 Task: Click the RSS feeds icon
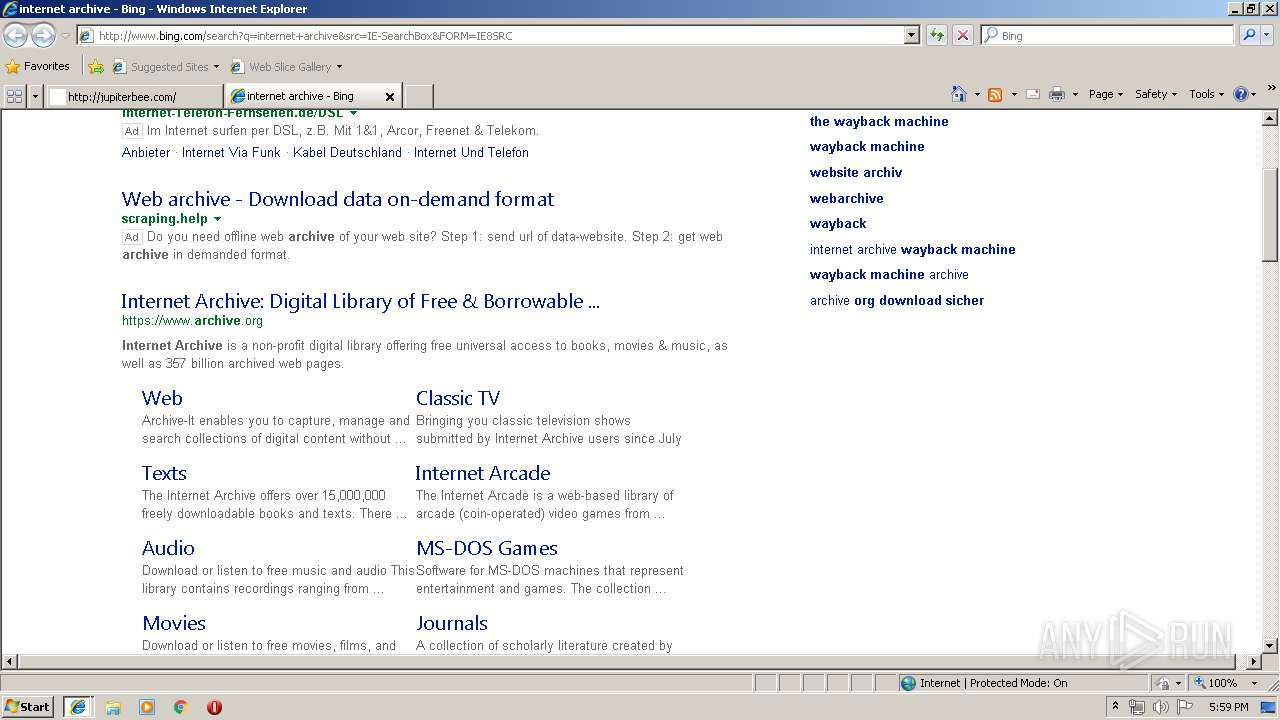pyautogui.click(x=995, y=94)
